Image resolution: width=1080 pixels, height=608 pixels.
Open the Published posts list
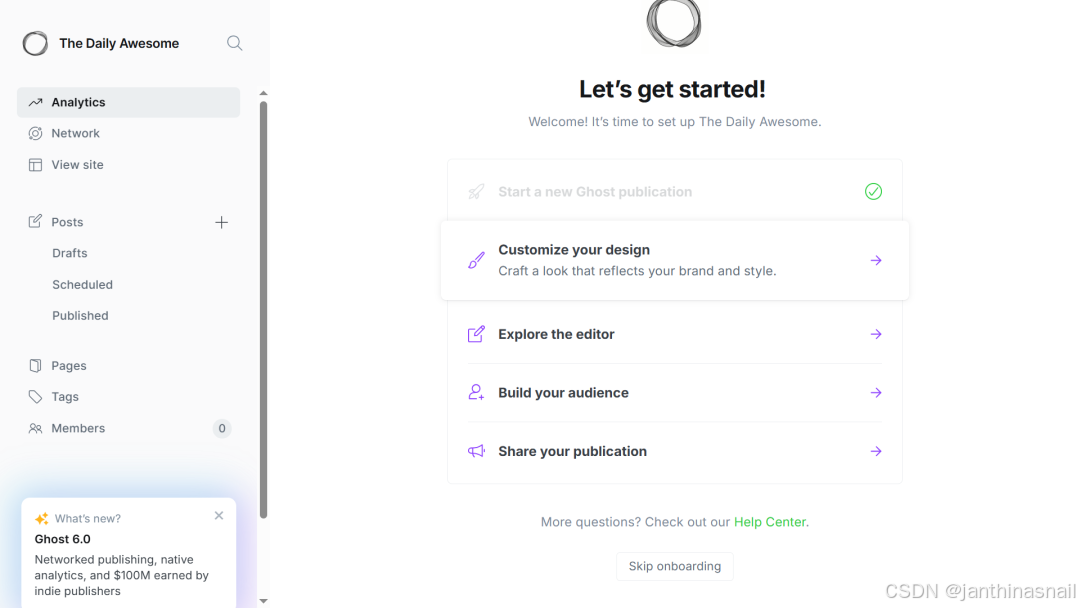[80, 316]
